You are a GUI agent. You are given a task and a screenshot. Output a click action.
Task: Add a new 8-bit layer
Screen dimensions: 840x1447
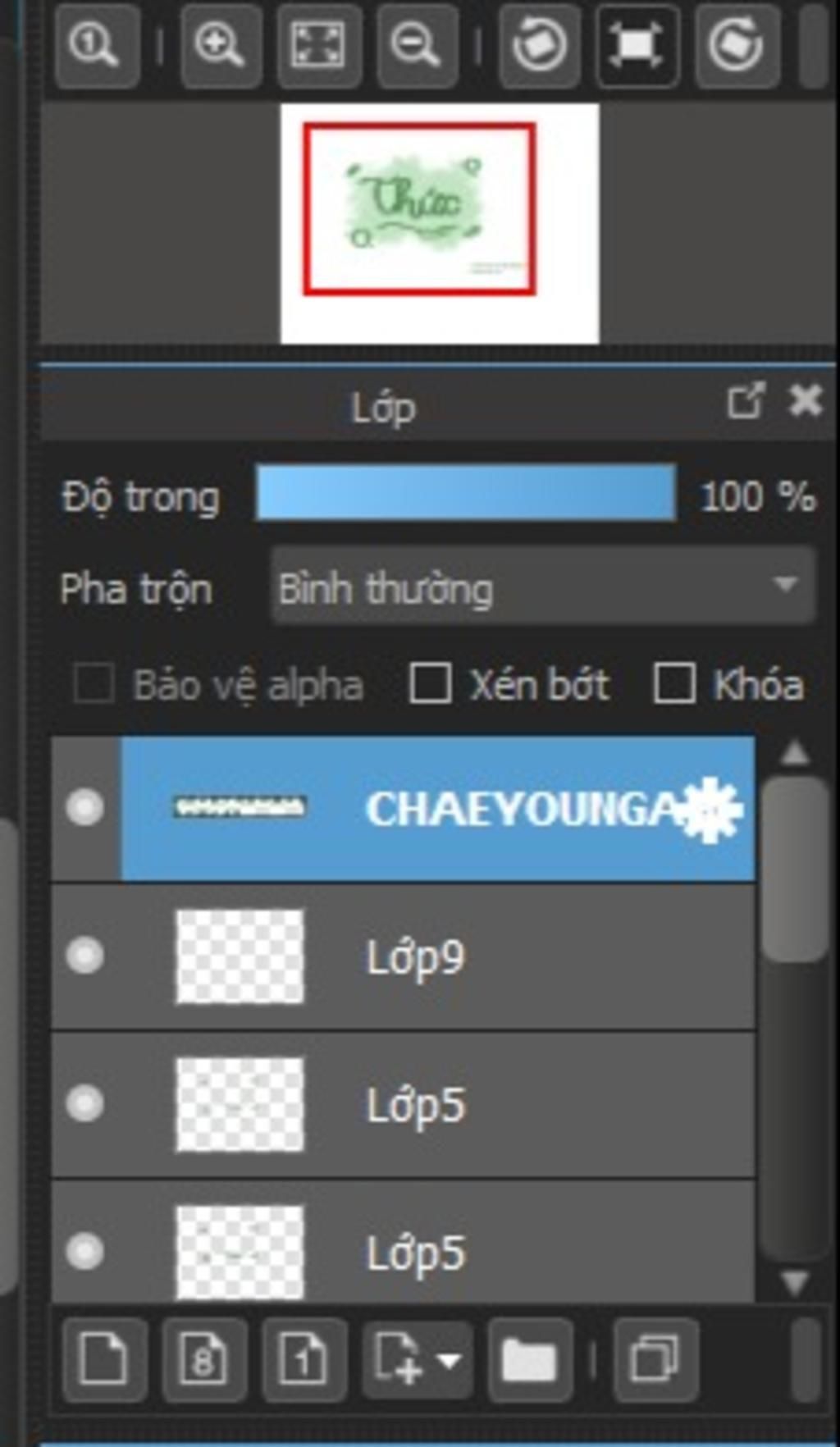[203, 1361]
